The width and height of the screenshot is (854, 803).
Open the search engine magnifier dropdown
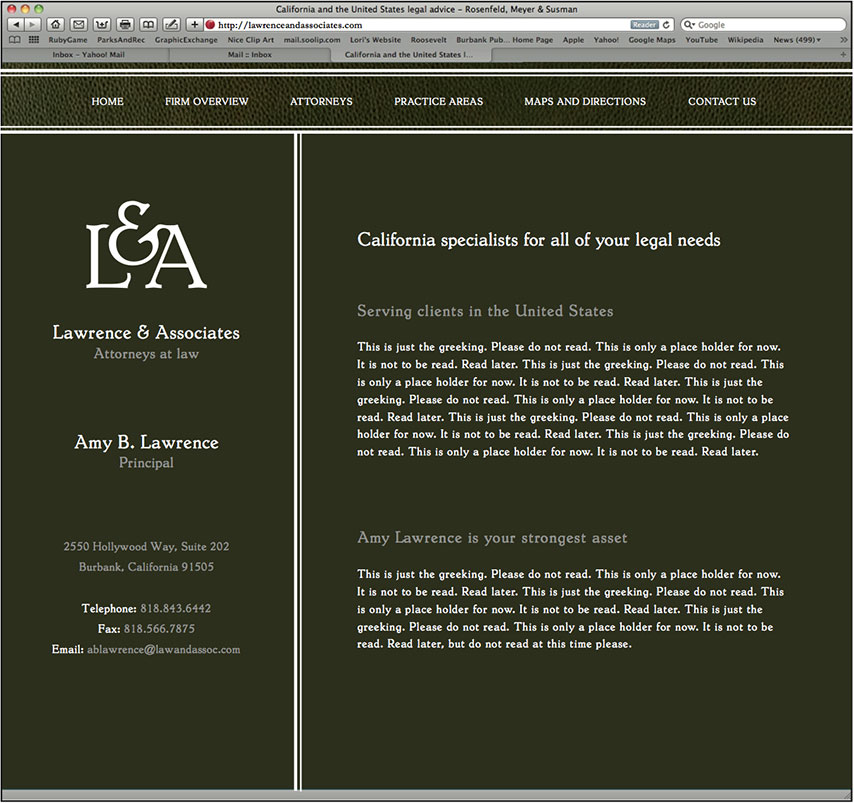(x=690, y=24)
